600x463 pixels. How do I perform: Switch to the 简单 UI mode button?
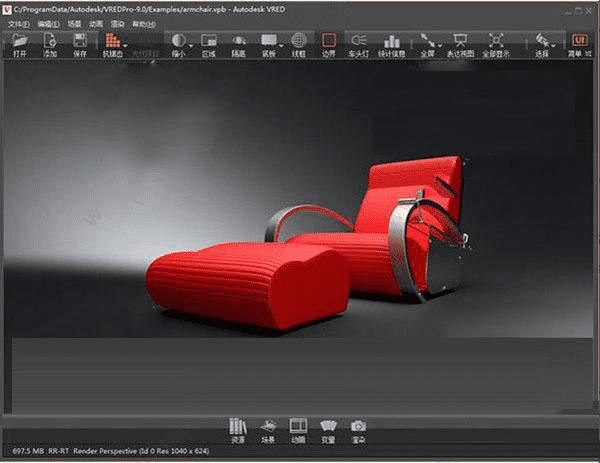[x=579, y=42]
